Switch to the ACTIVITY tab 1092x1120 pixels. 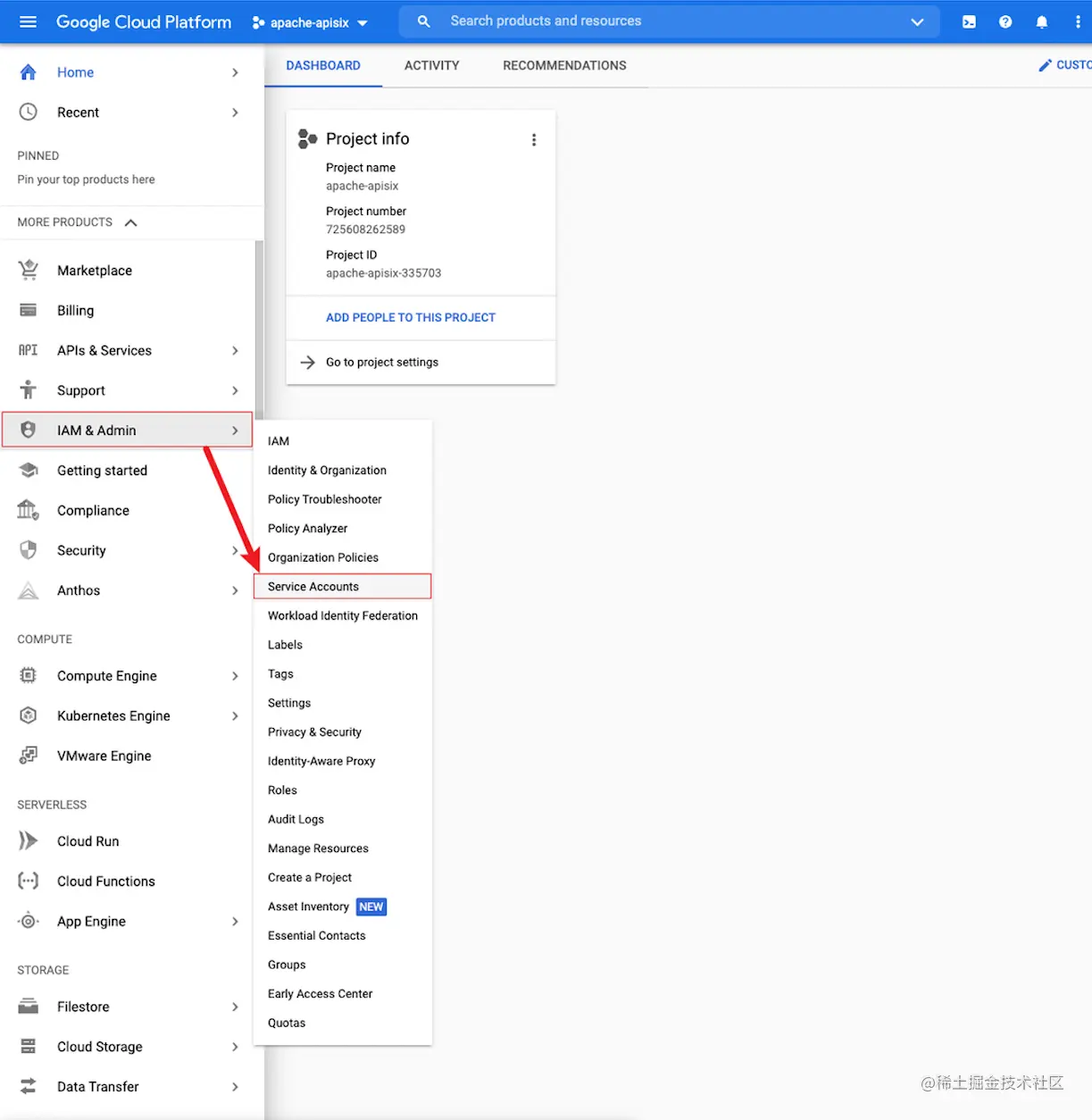(432, 65)
